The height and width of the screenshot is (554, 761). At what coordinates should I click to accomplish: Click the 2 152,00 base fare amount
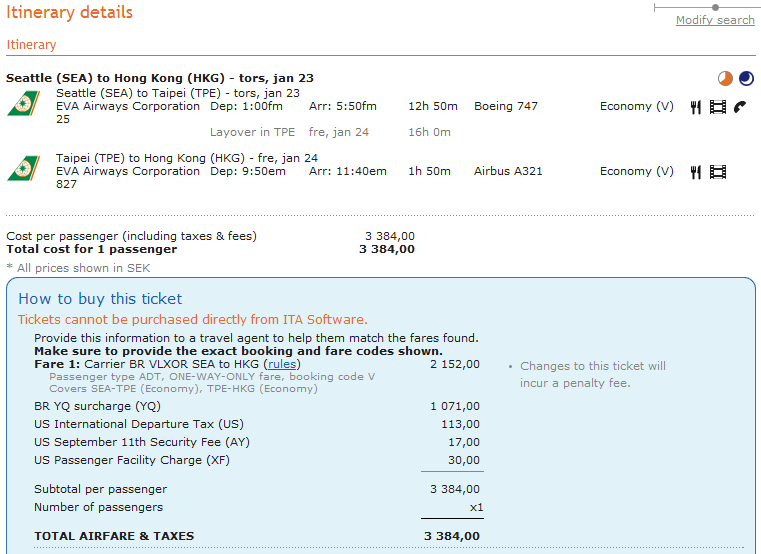tap(455, 364)
